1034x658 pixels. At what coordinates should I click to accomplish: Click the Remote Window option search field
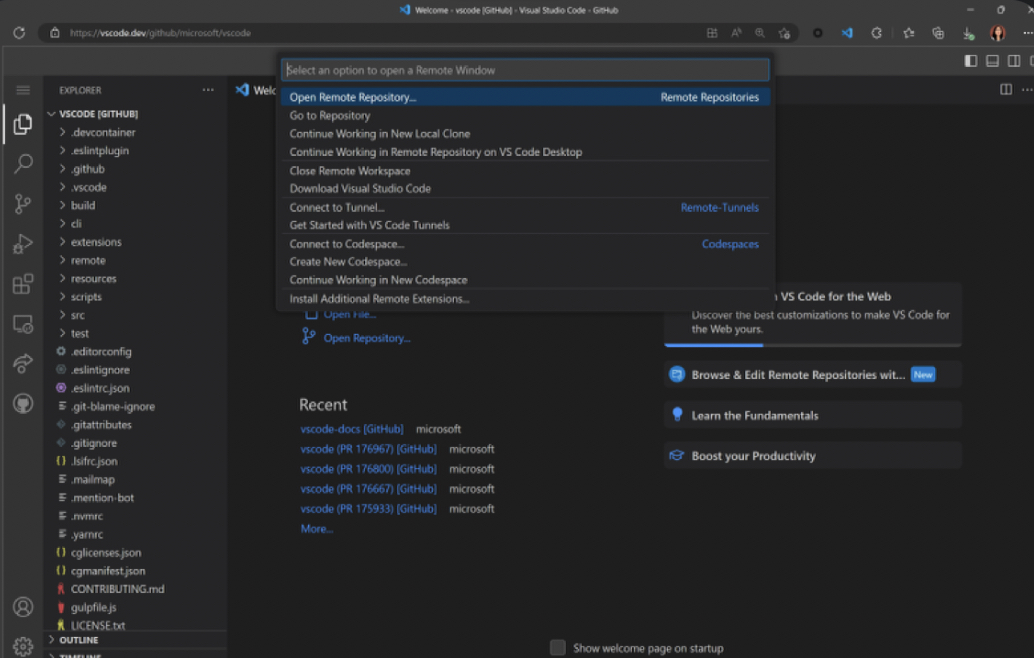525,70
